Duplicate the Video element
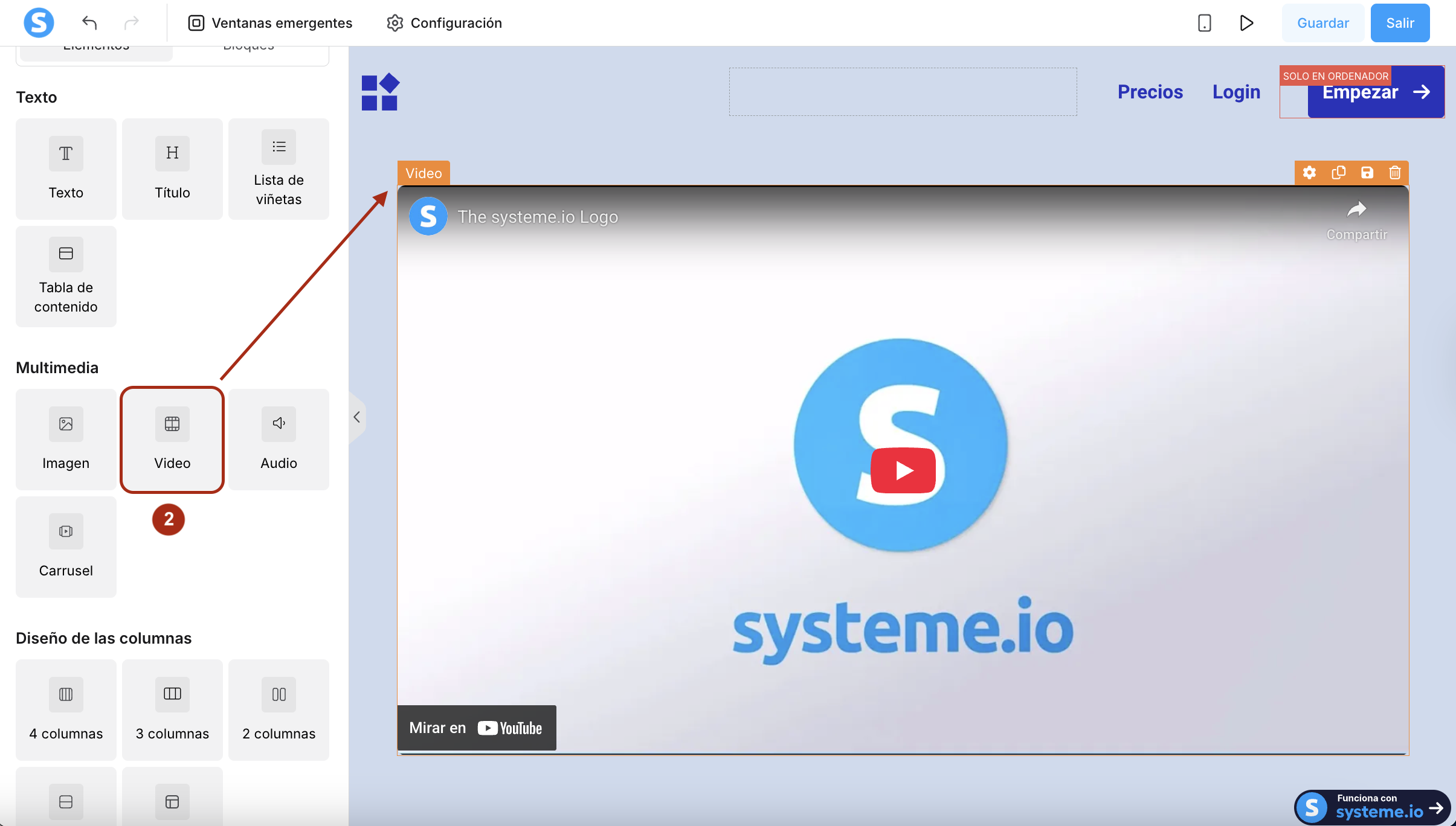This screenshot has height=826, width=1456. [x=1338, y=173]
